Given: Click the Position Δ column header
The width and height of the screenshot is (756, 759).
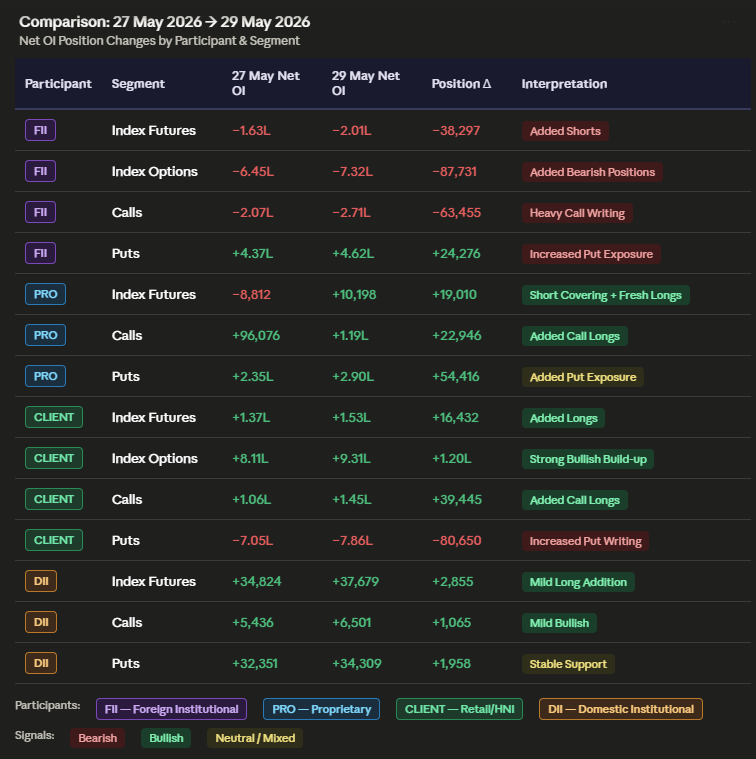Looking at the screenshot, I should click(x=461, y=84).
